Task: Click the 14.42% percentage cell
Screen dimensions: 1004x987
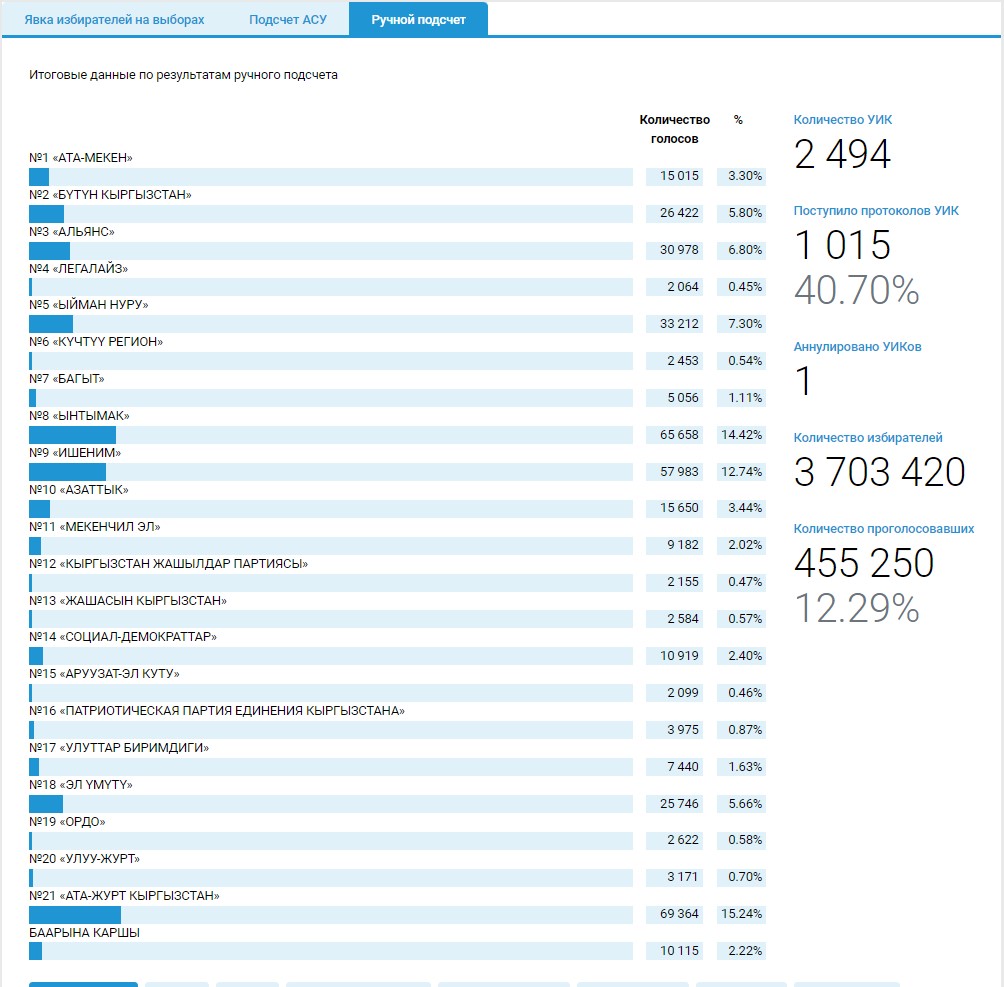Action: [741, 435]
